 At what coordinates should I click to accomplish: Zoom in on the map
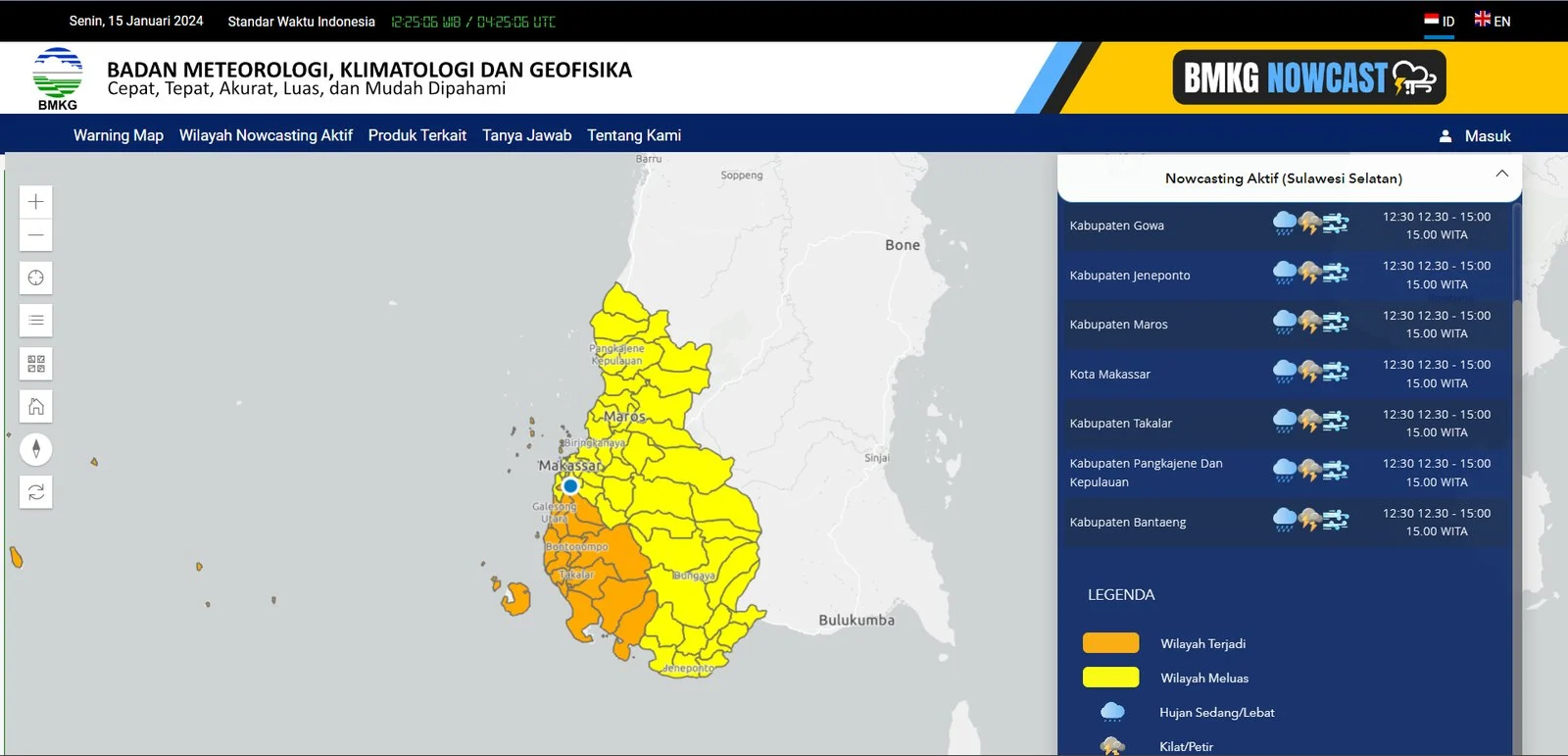(36, 202)
